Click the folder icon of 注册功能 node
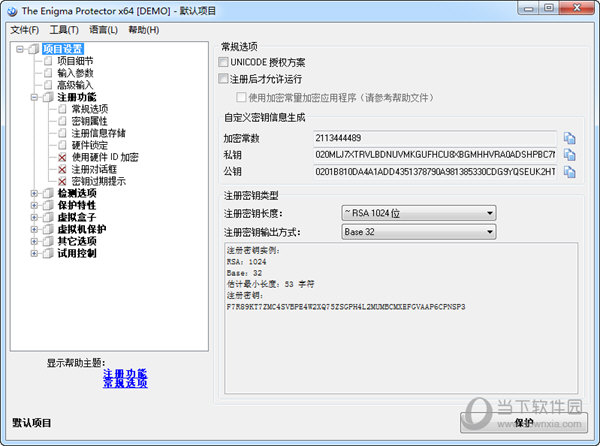 tap(48, 97)
